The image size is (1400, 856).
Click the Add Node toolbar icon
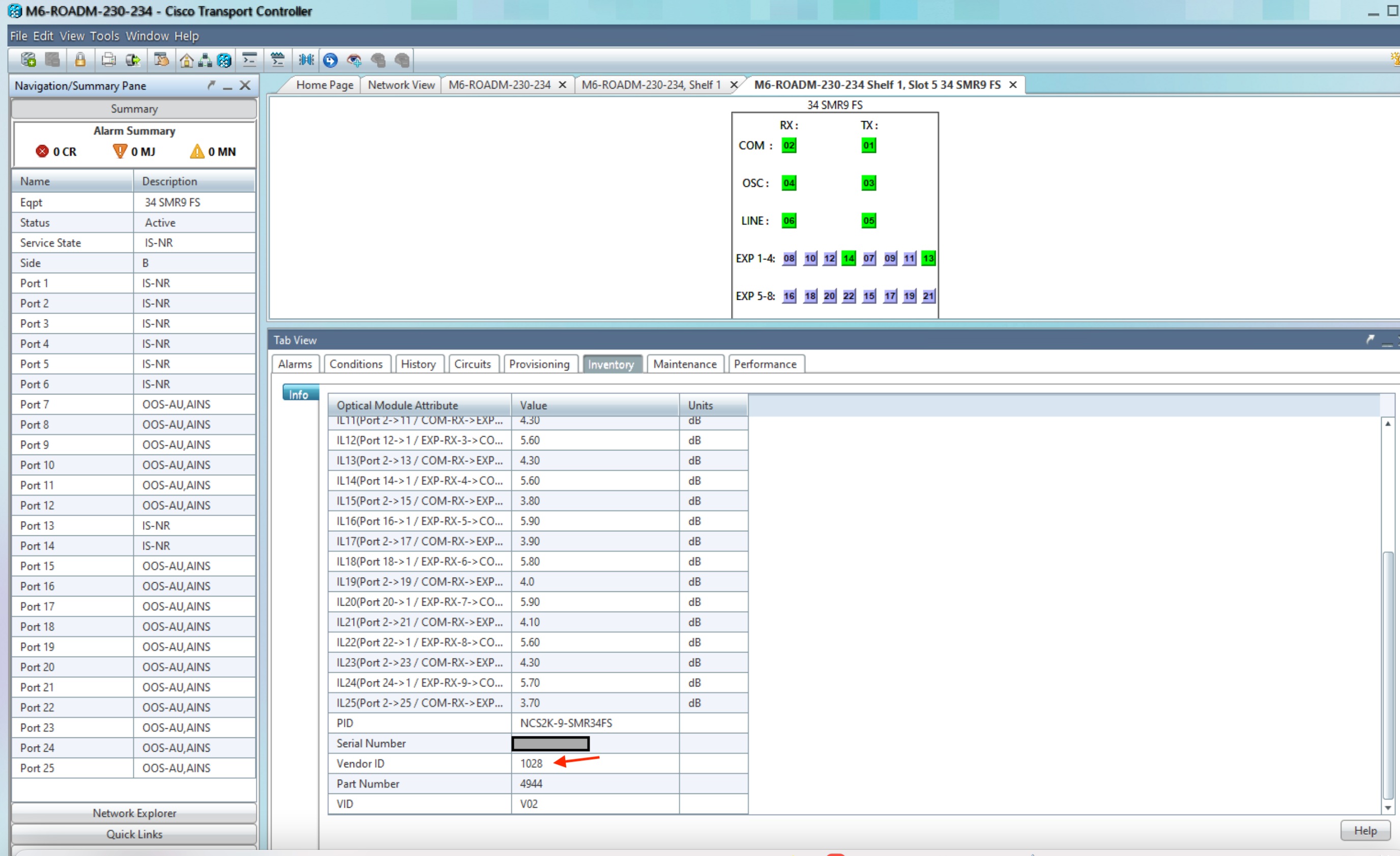pyautogui.click(x=28, y=60)
